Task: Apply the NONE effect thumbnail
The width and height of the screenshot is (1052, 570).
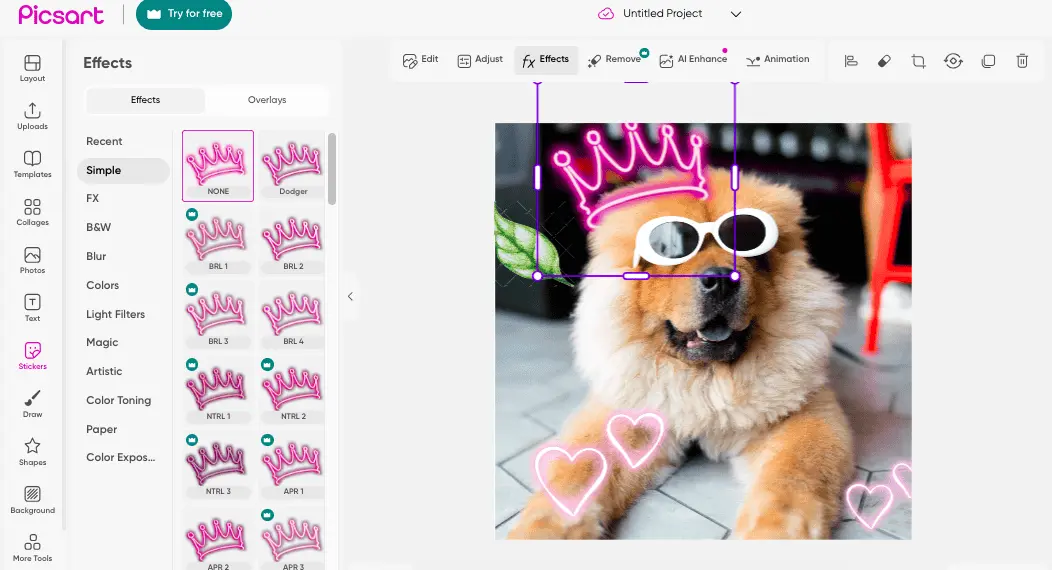Action: pyautogui.click(x=218, y=166)
